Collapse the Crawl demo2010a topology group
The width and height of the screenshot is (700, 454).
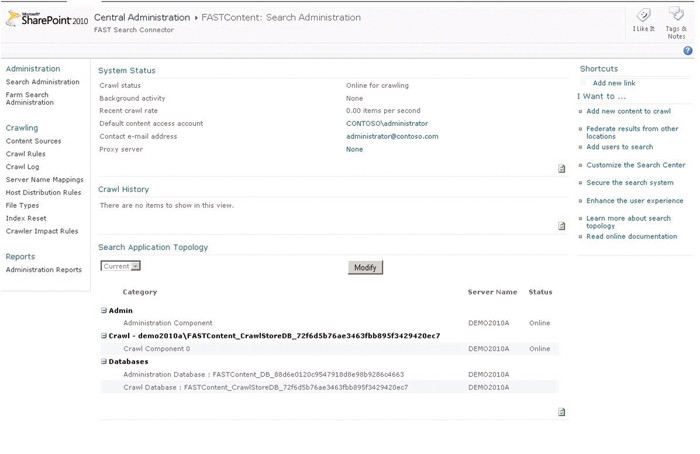pyautogui.click(x=104, y=336)
